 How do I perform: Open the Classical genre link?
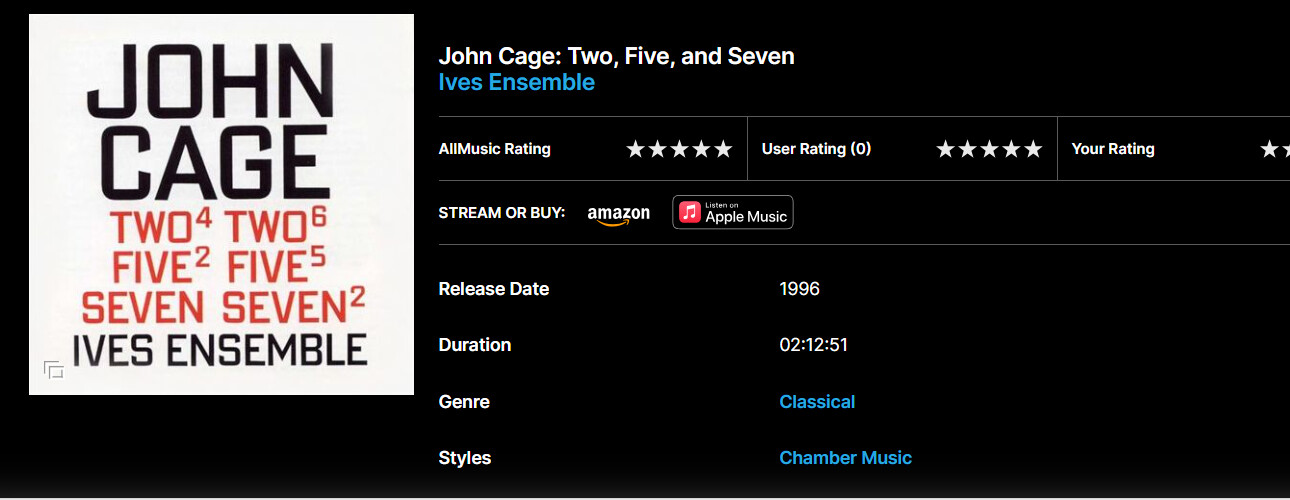tap(817, 402)
